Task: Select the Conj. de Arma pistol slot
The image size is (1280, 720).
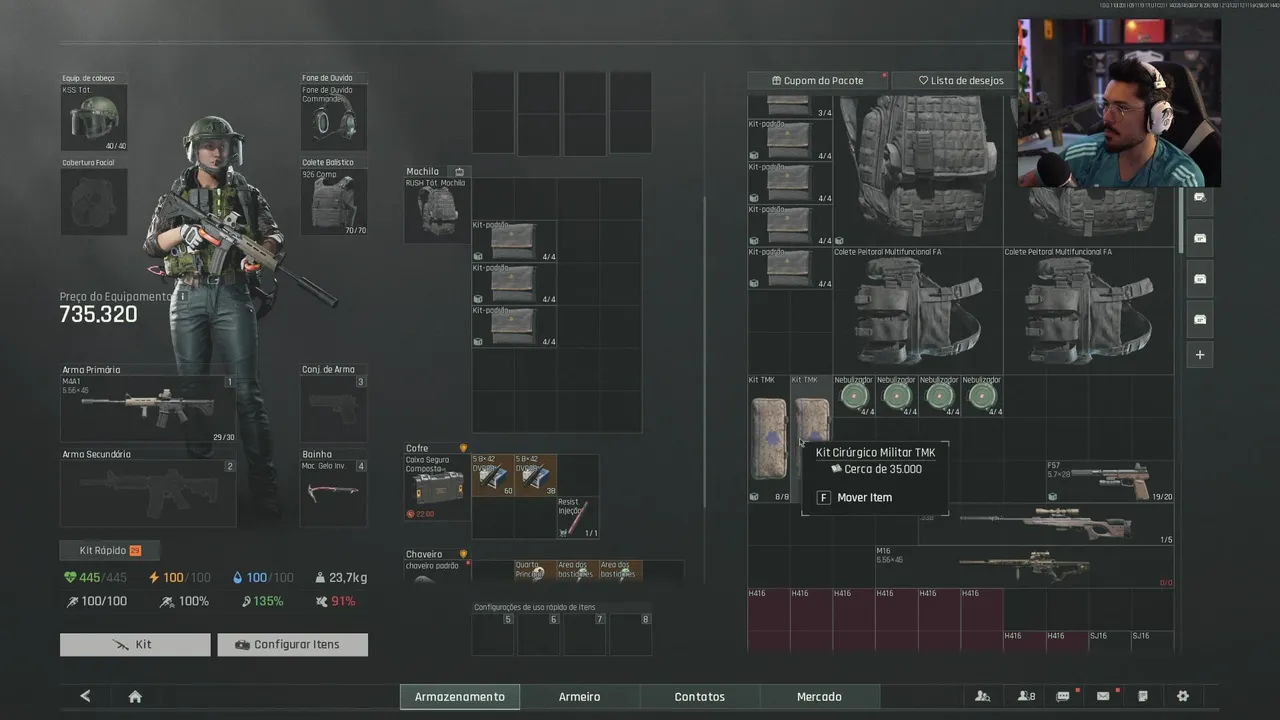Action: (x=334, y=408)
